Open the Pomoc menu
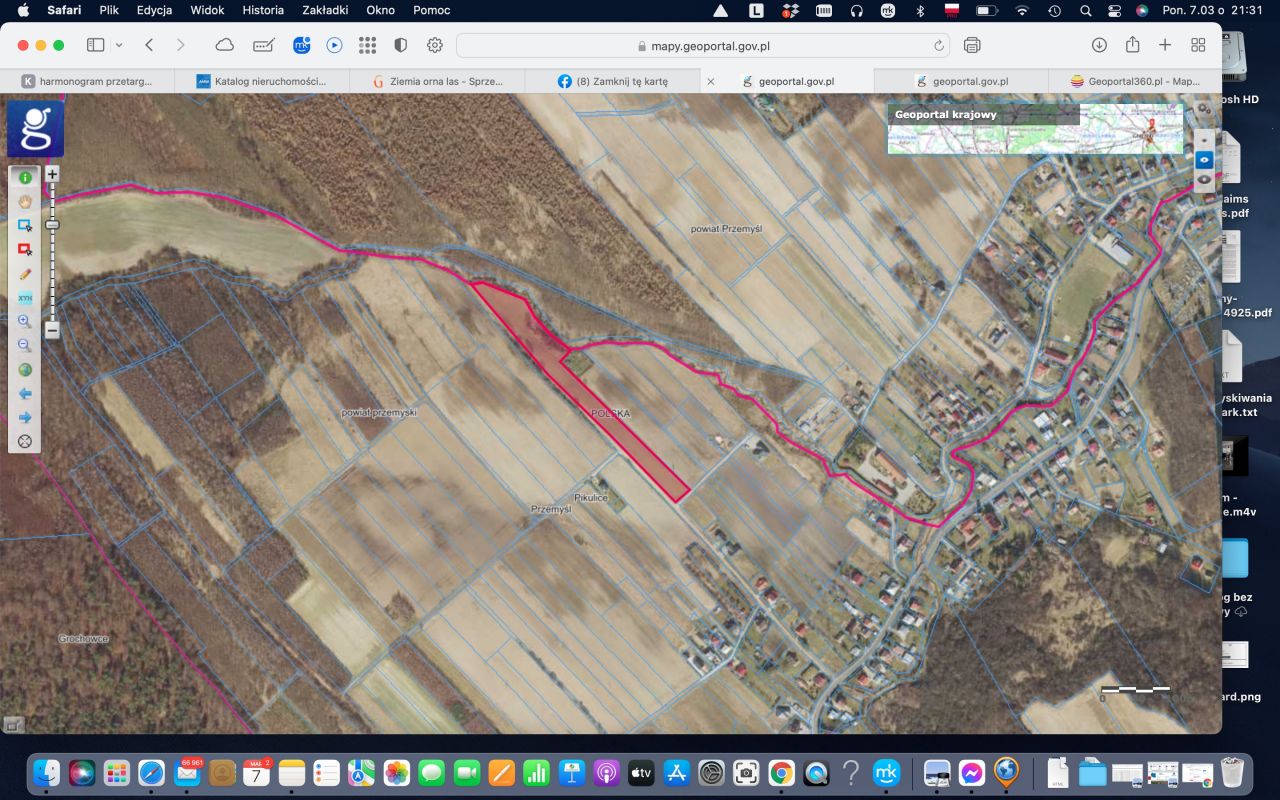This screenshot has height=800, width=1280. 431,10
